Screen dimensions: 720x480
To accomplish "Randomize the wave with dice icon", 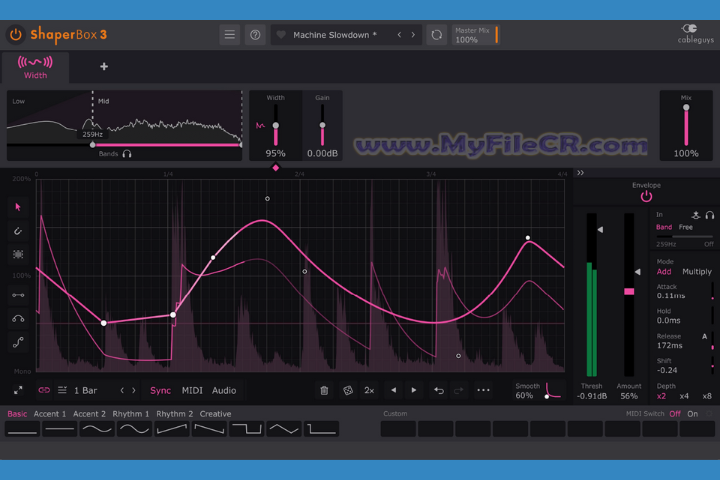I will 348,390.
